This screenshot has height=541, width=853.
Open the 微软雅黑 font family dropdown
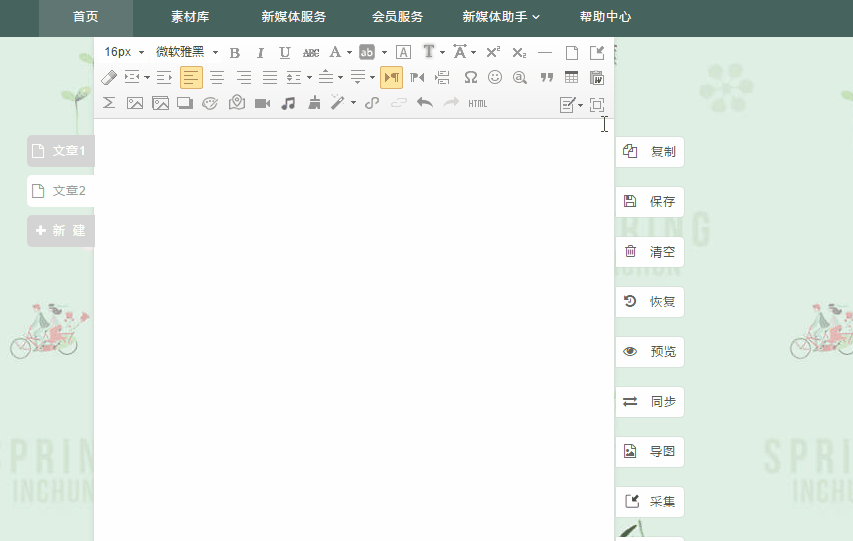point(187,52)
